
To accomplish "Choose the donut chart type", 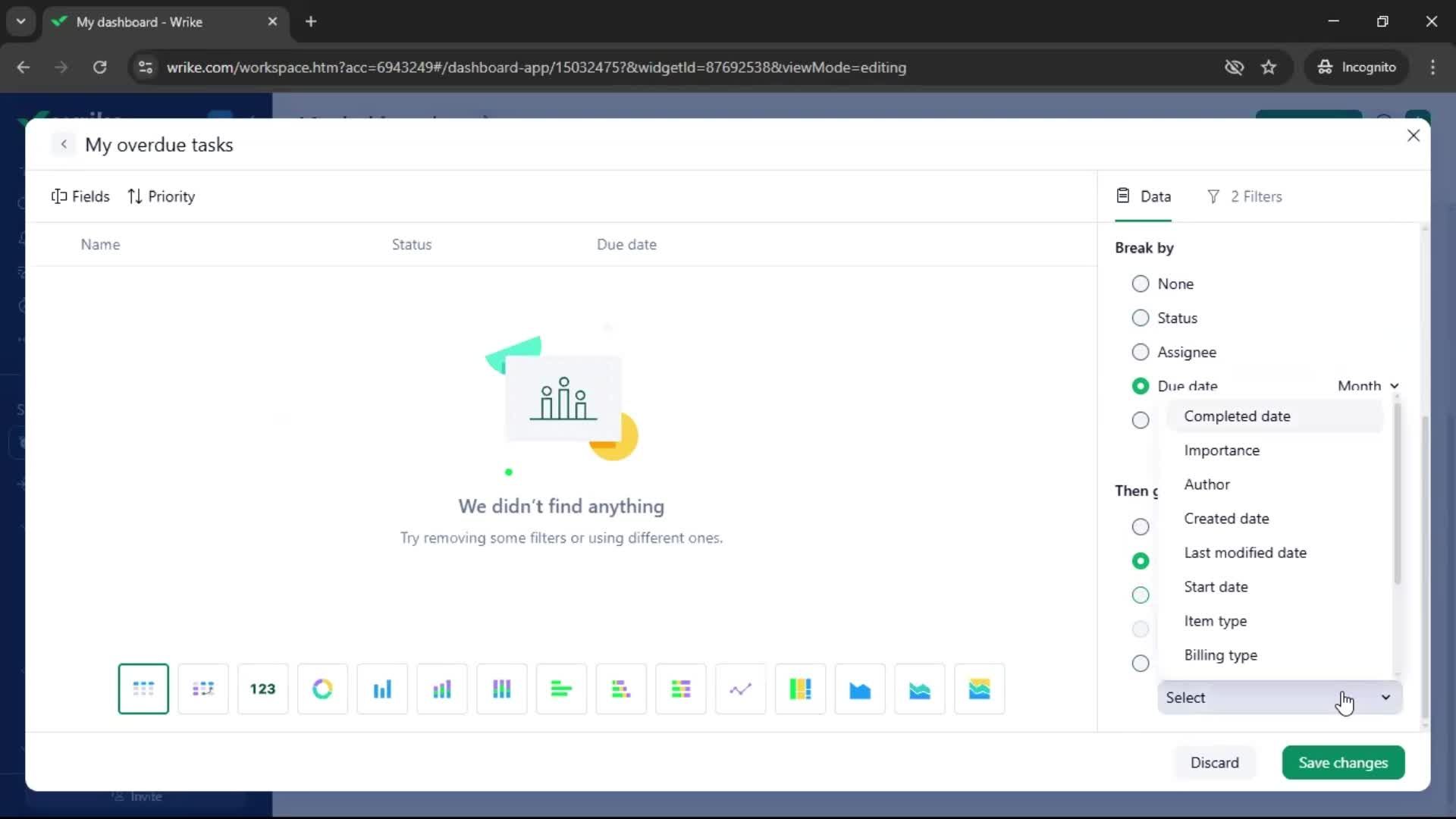I will click(x=322, y=689).
